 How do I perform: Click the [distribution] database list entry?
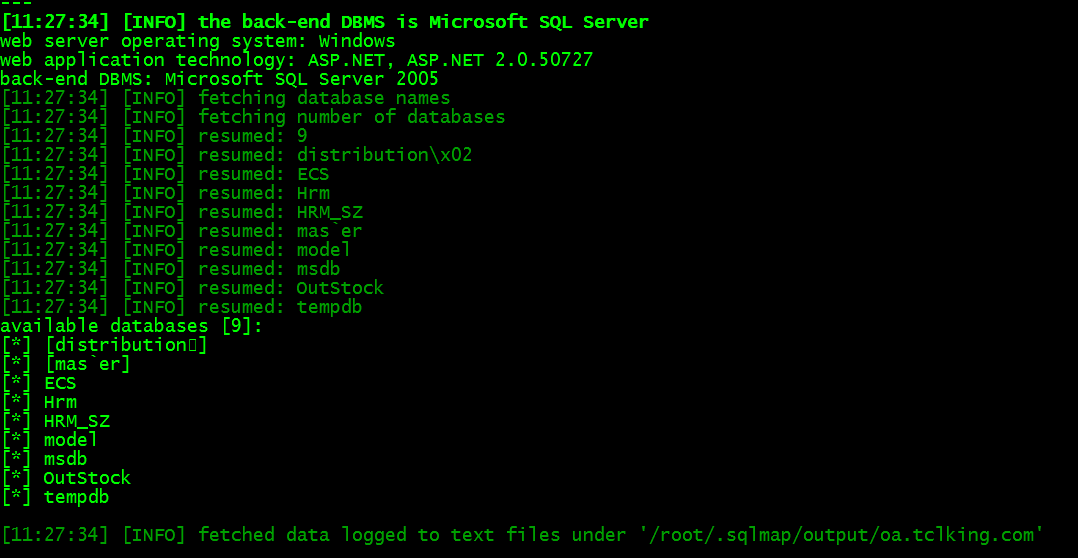pos(104,345)
